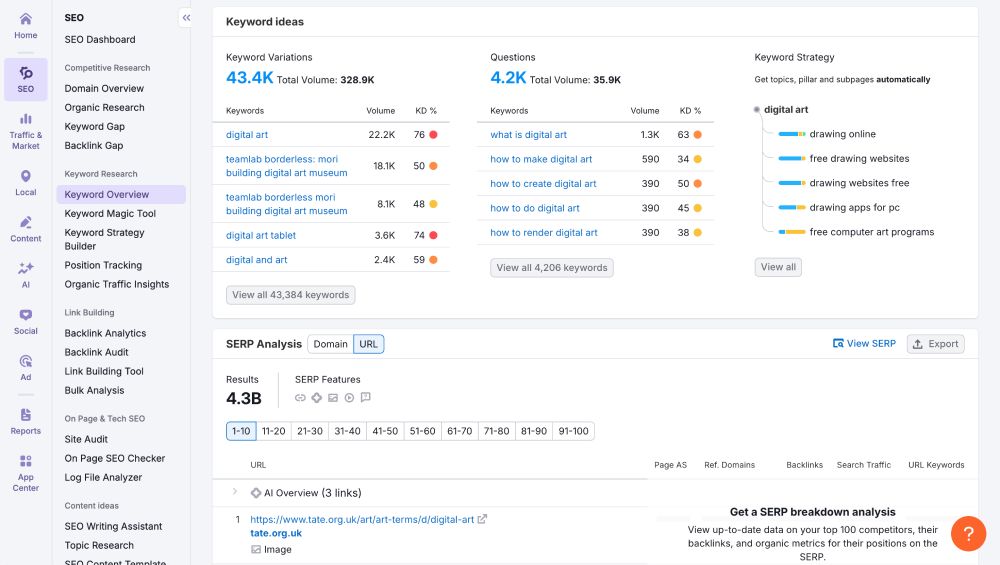Click the AI Overview diamond icon
Viewport: 1000px width, 565px height.
256,493
